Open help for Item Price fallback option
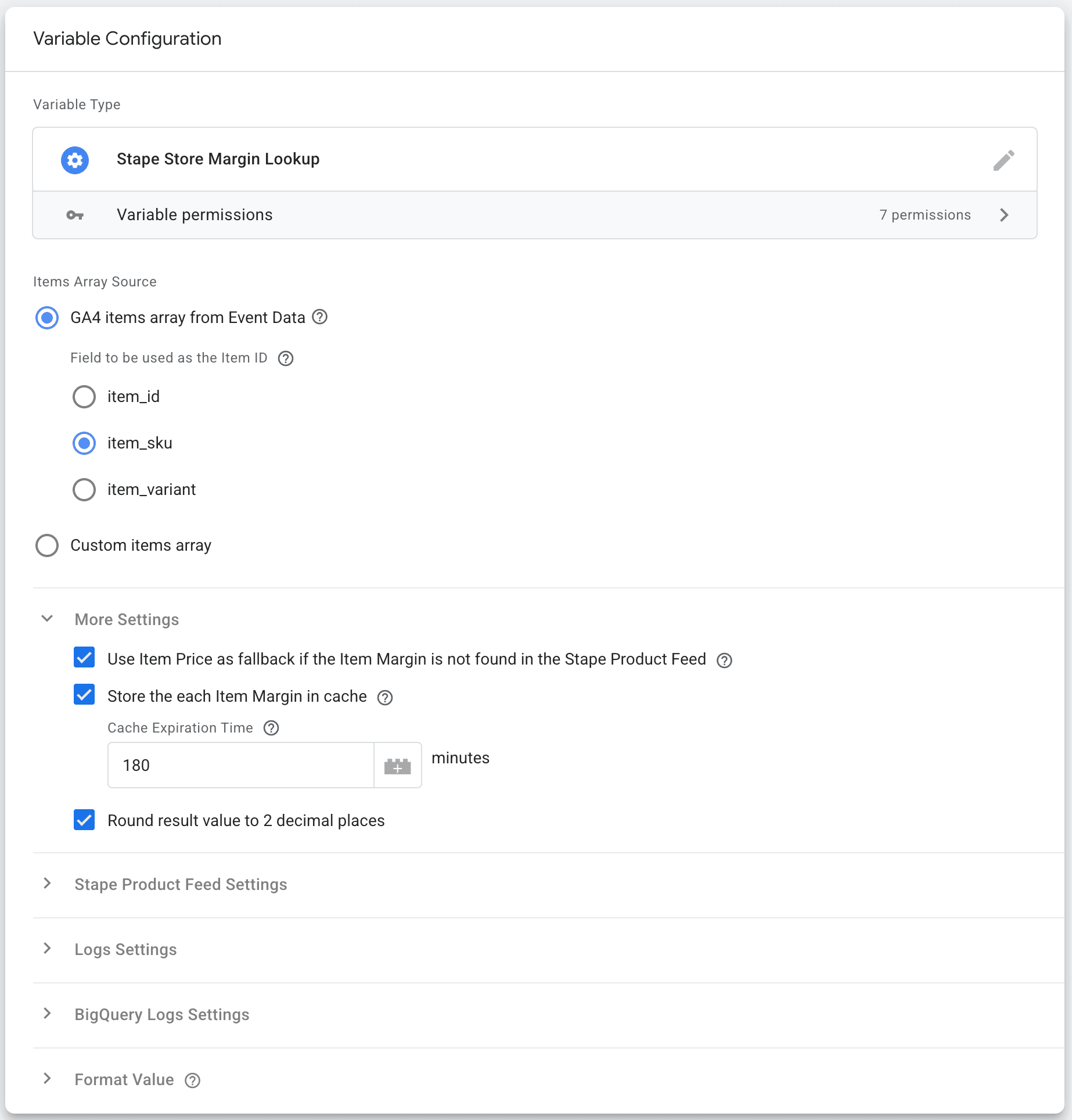1072x1120 pixels. coord(724,660)
